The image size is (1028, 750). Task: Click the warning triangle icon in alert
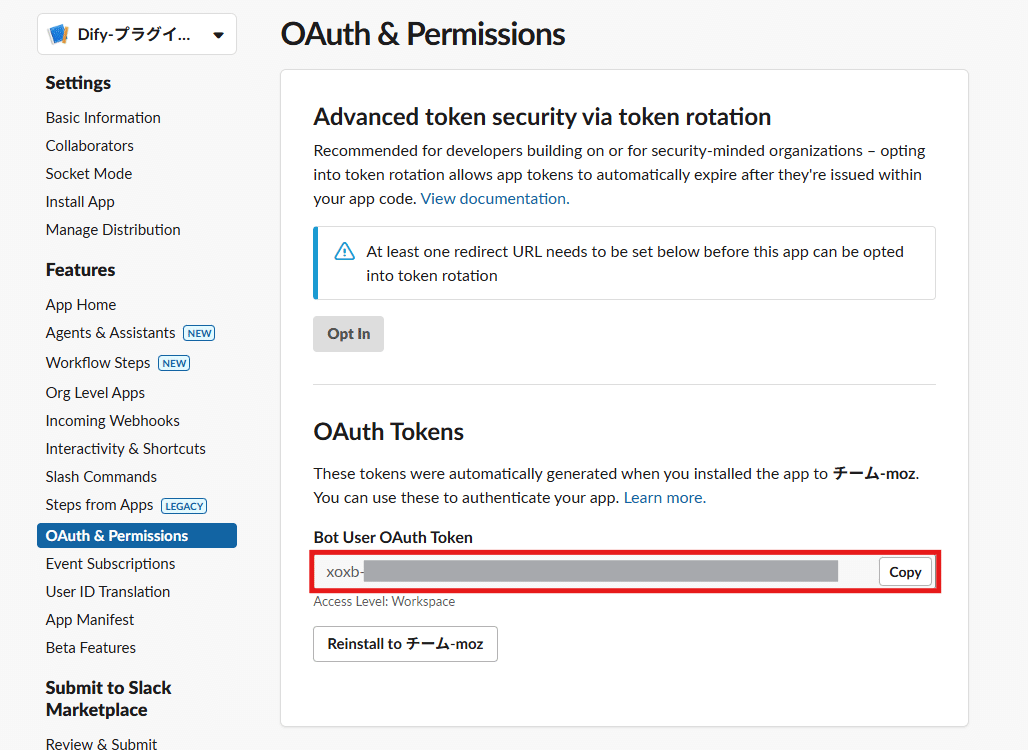pos(344,252)
